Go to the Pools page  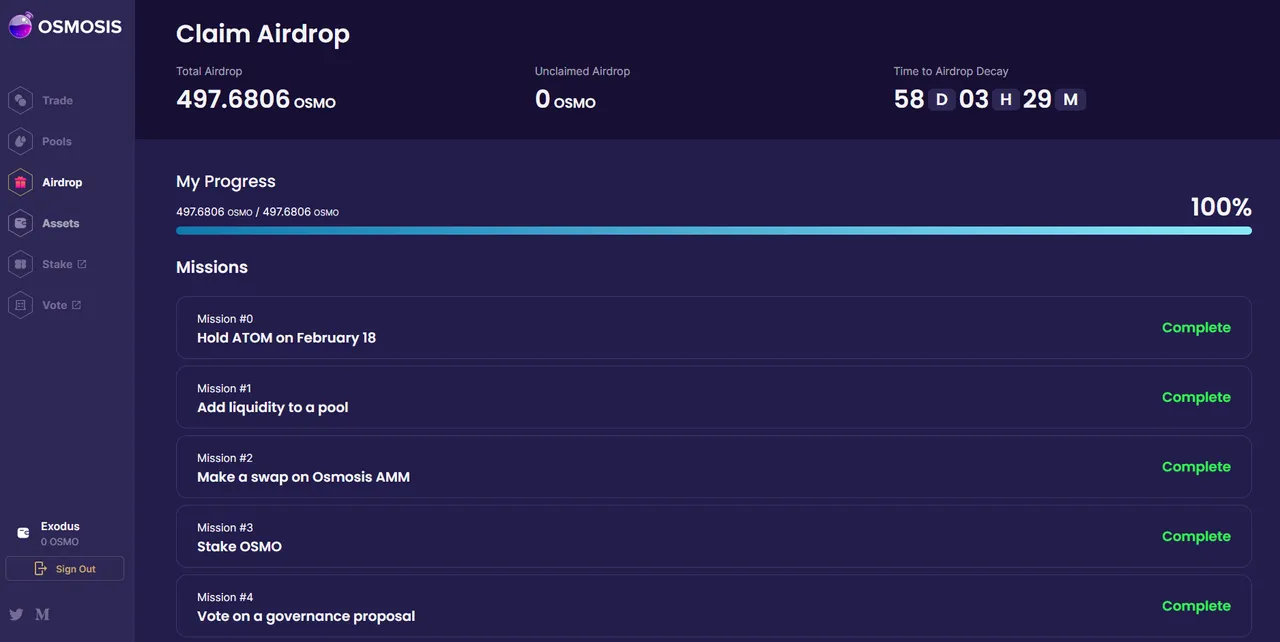[x=57, y=141]
